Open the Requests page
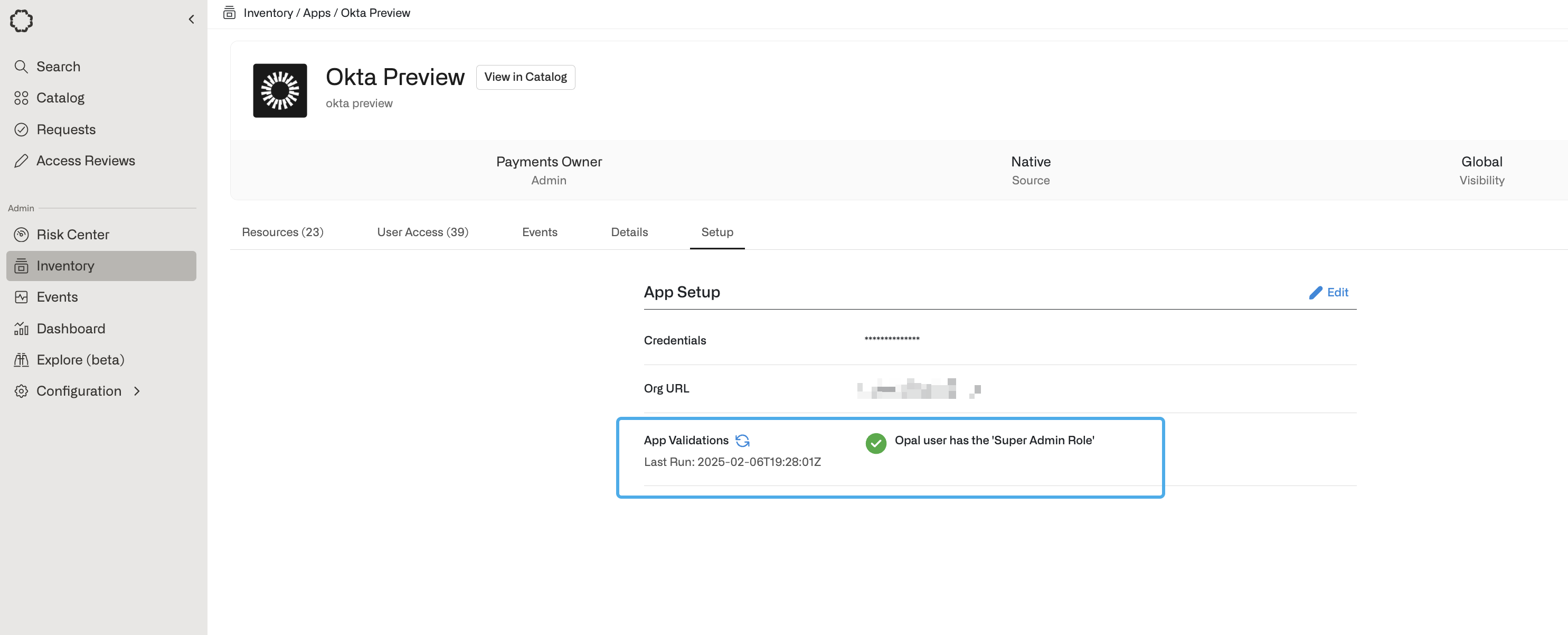Image resolution: width=1568 pixels, height=635 pixels. click(66, 129)
